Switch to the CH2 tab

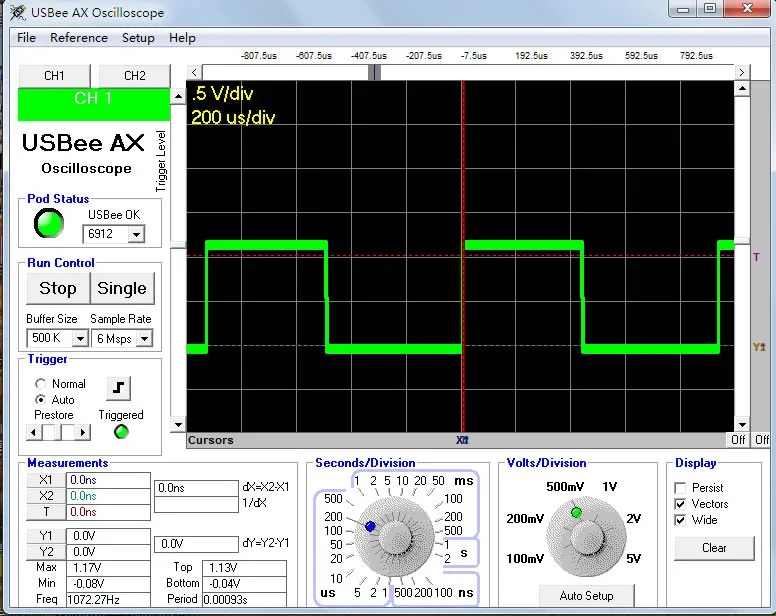135,76
